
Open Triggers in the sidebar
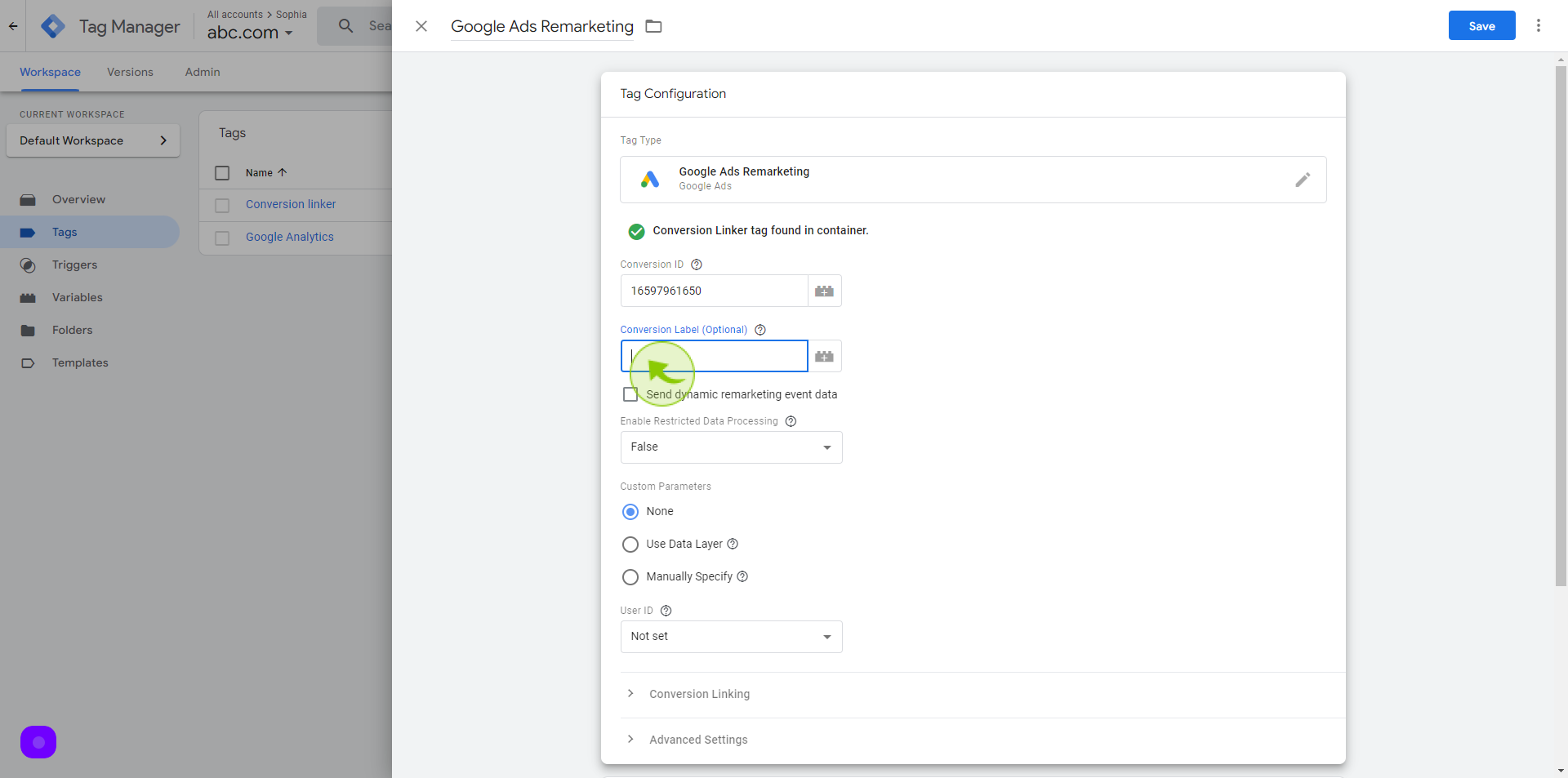tap(74, 265)
